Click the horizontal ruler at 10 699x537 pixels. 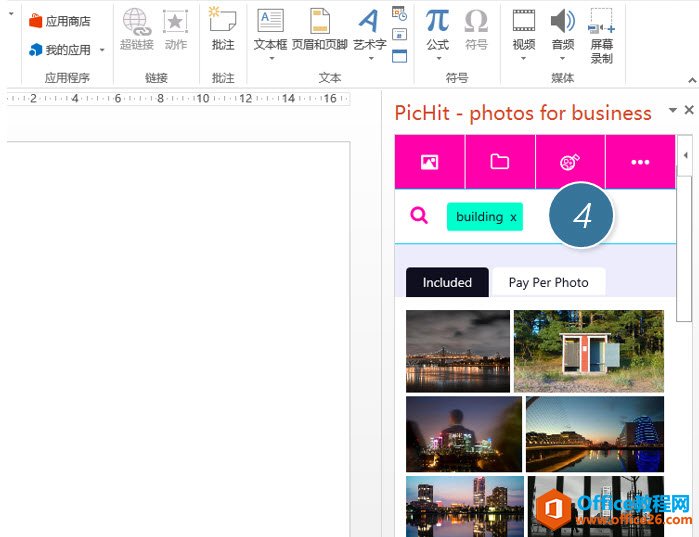click(x=203, y=98)
